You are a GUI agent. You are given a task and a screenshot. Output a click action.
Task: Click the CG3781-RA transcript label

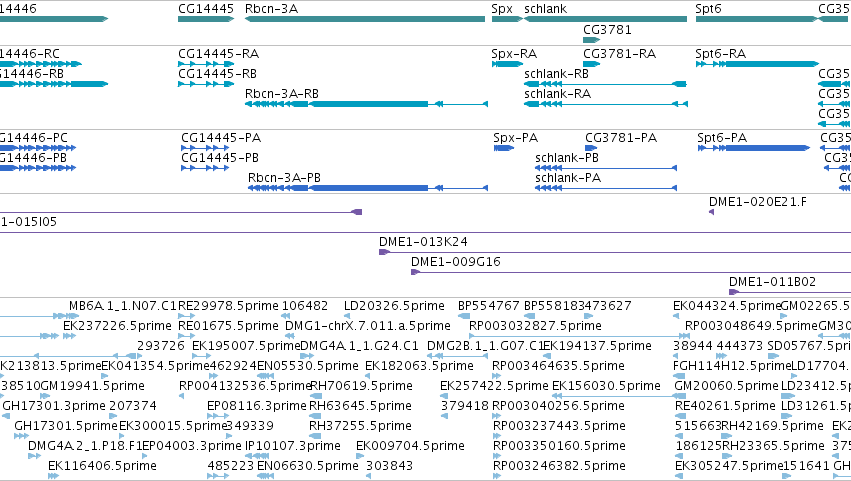(x=619, y=54)
